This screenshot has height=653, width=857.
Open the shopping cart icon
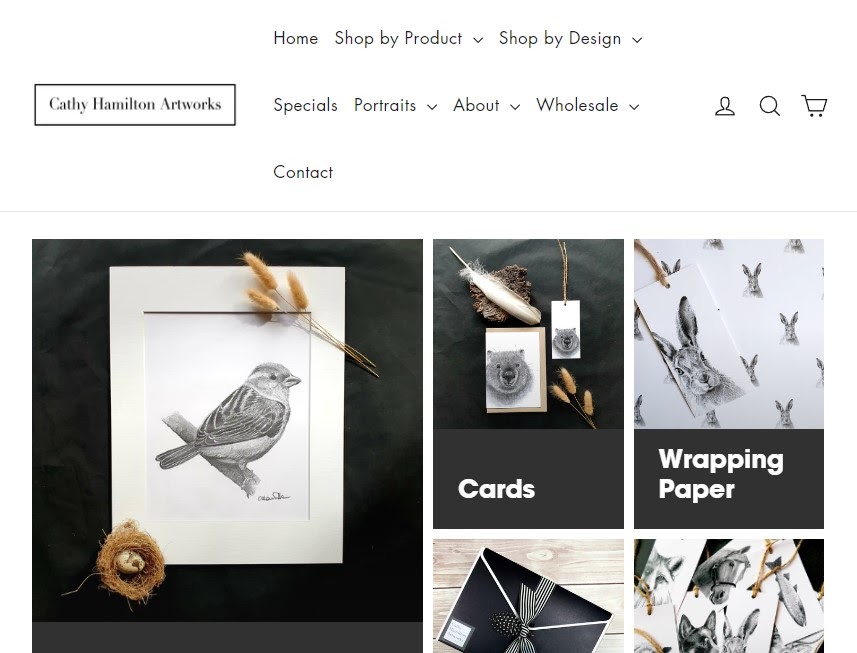tap(814, 105)
